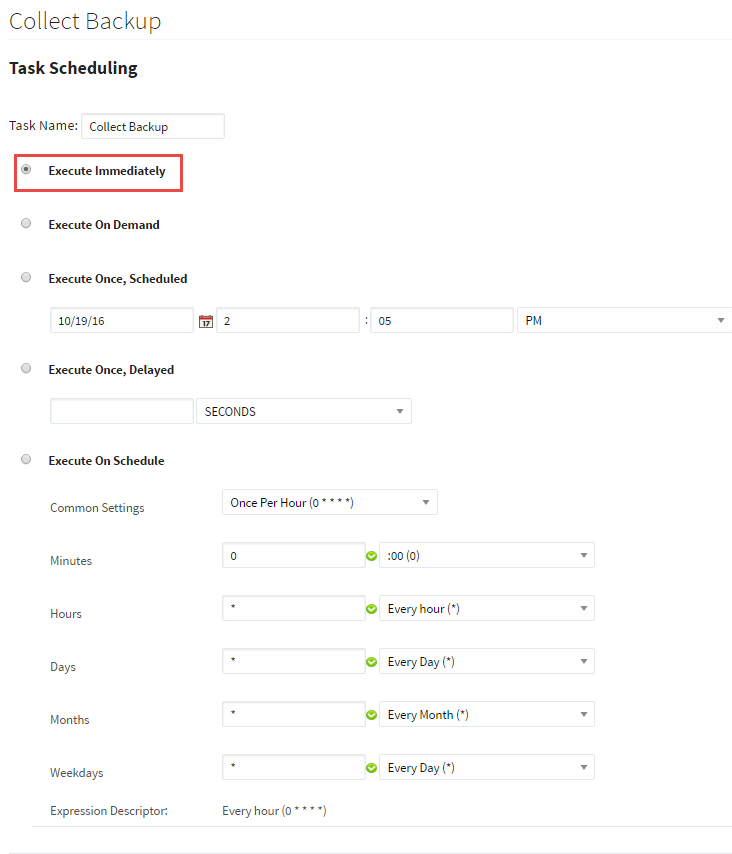The width and height of the screenshot is (732, 854).
Task: Expand the Common Settings Once Per Hour dropdown
Action: tap(329, 502)
